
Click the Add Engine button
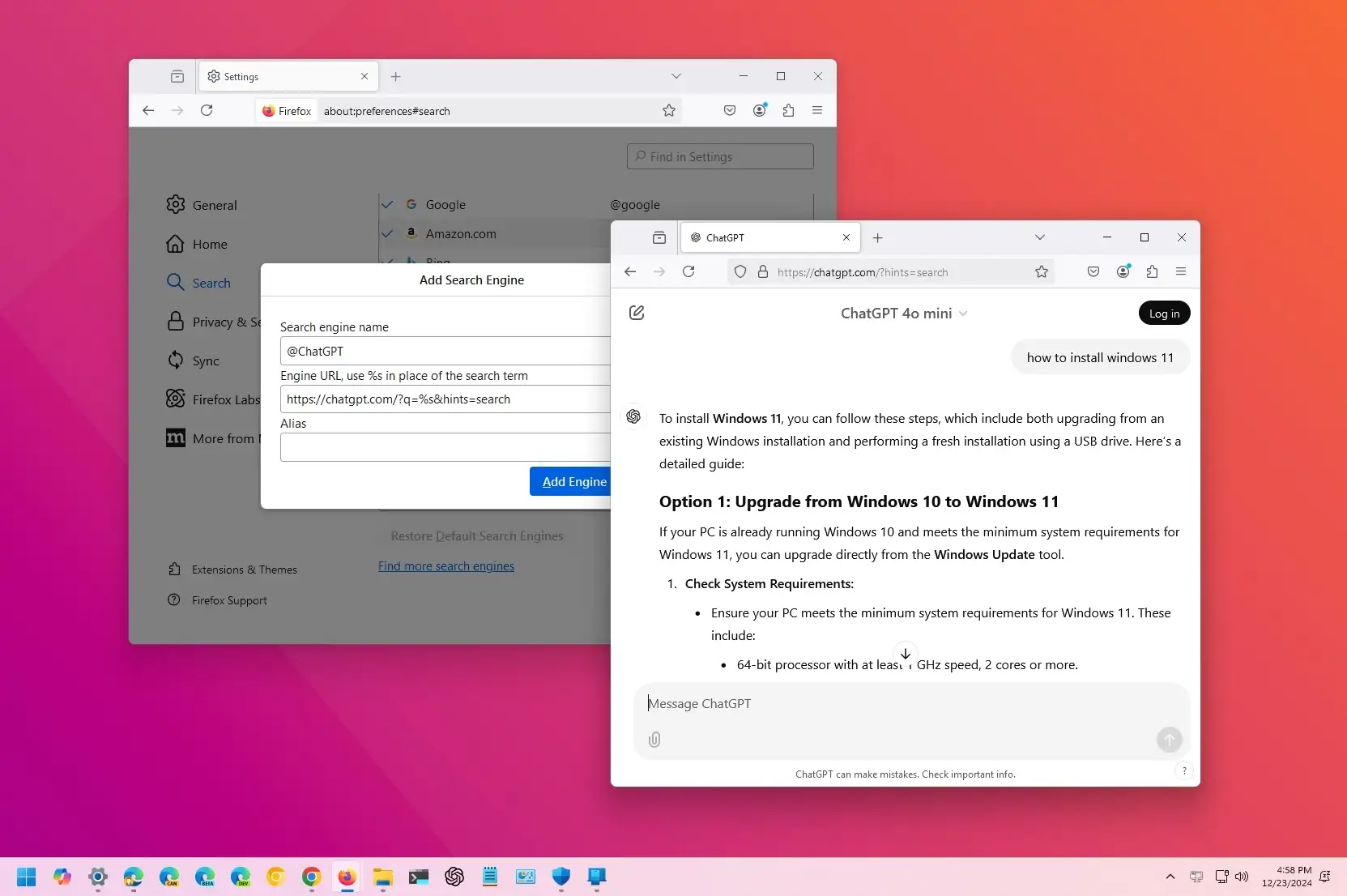pyautogui.click(x=570, y=481)
